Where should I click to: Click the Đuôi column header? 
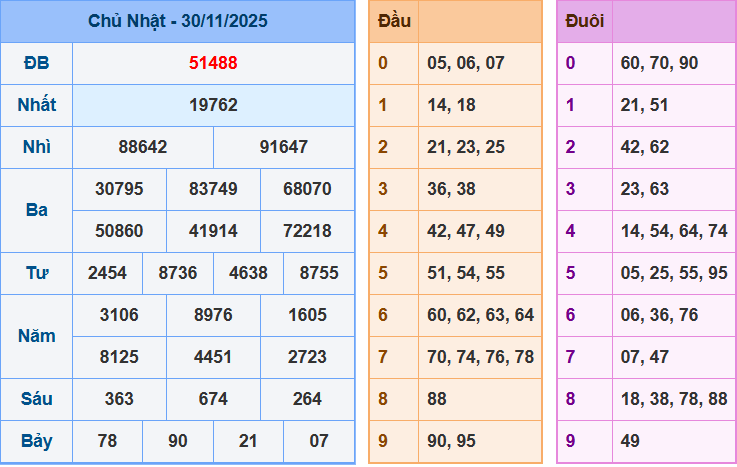coord(584,21)
